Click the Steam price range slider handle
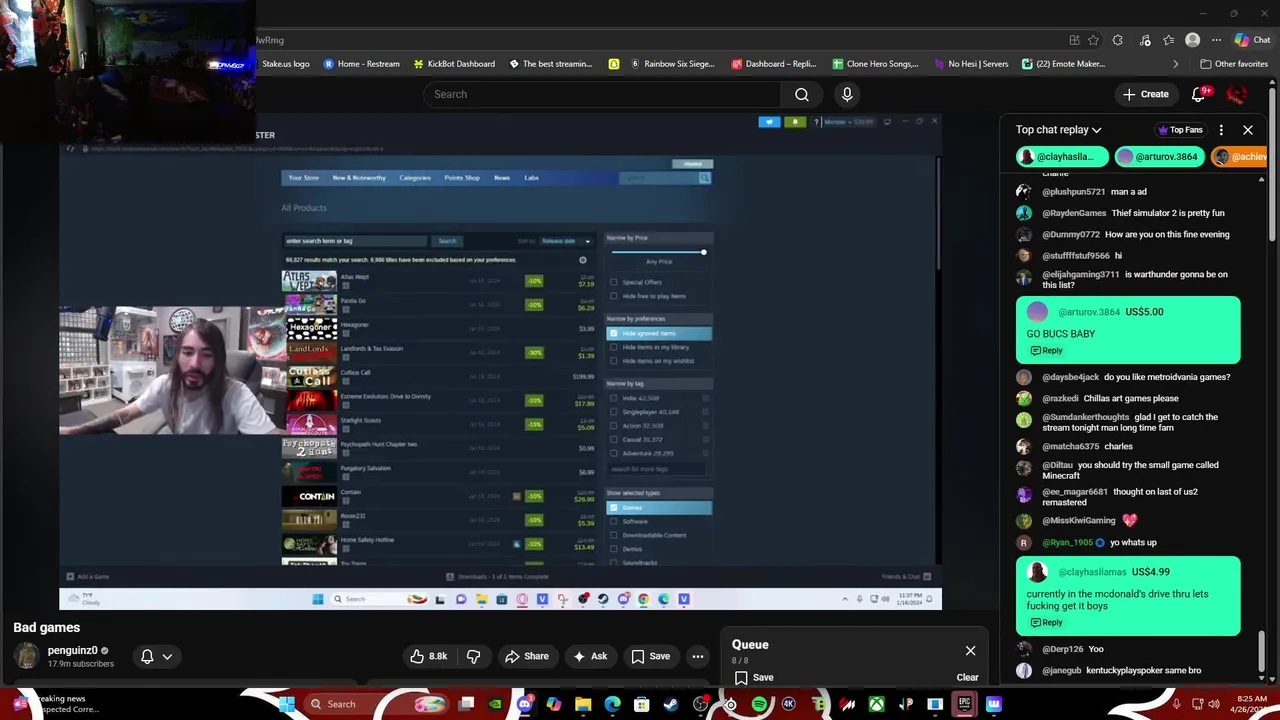 [703, 252]
